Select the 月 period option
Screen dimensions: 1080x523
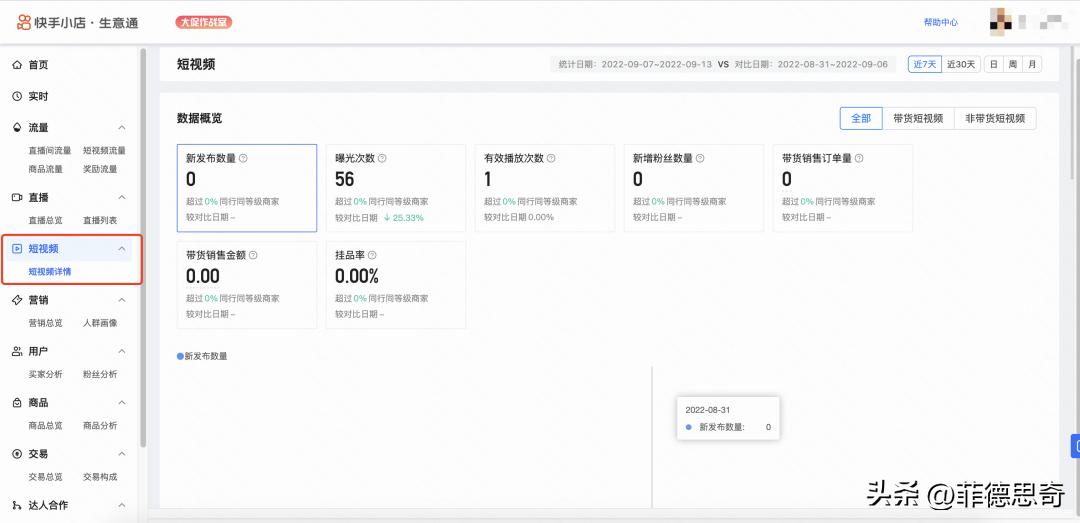(1032, 65)
